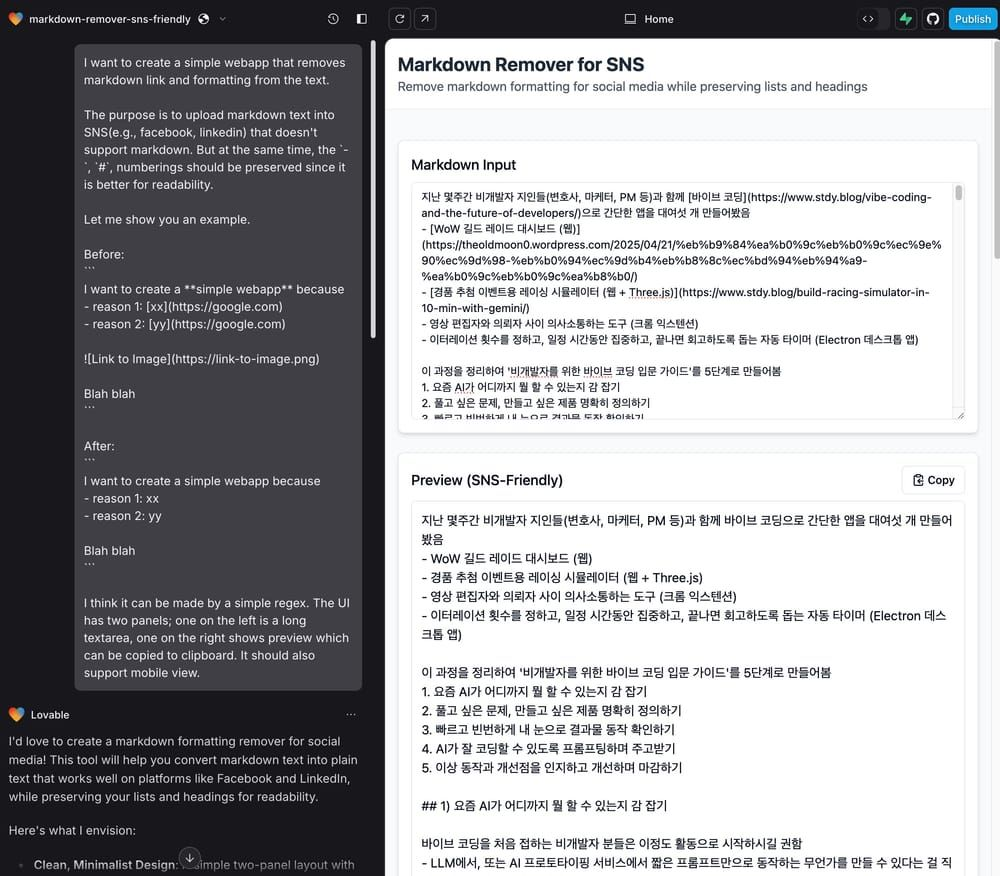
Task: Toggle the chat sidebar panel icon
Action: click(362, 18)
